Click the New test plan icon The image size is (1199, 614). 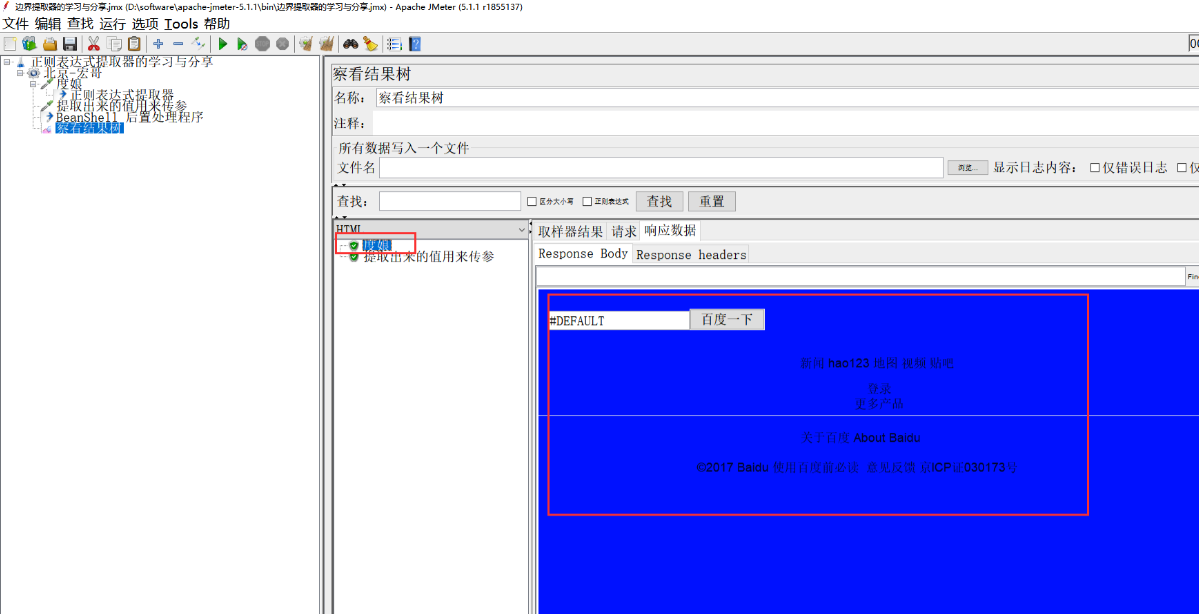10,44
